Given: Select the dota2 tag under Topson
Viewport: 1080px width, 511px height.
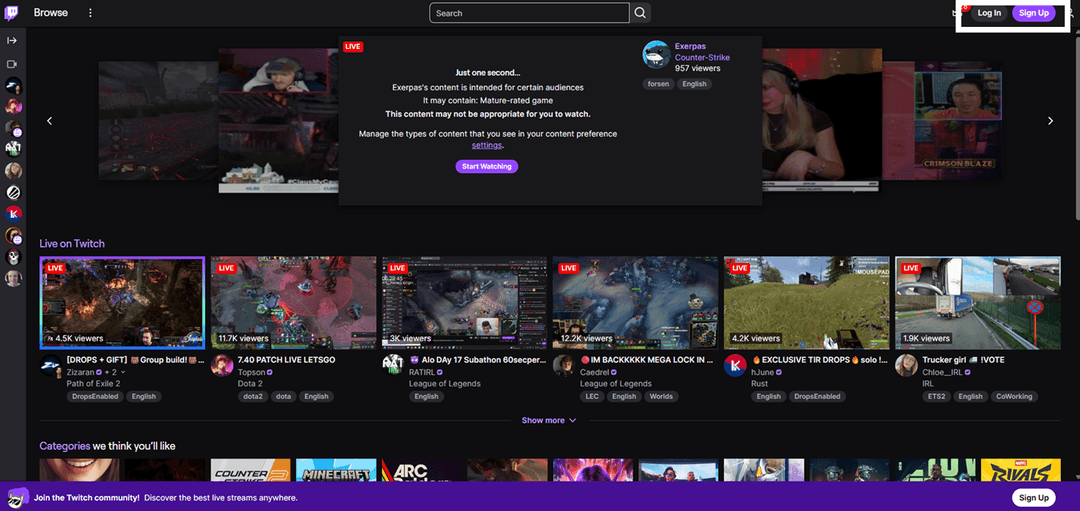Looking at the screenshot, I should point(251,397).
